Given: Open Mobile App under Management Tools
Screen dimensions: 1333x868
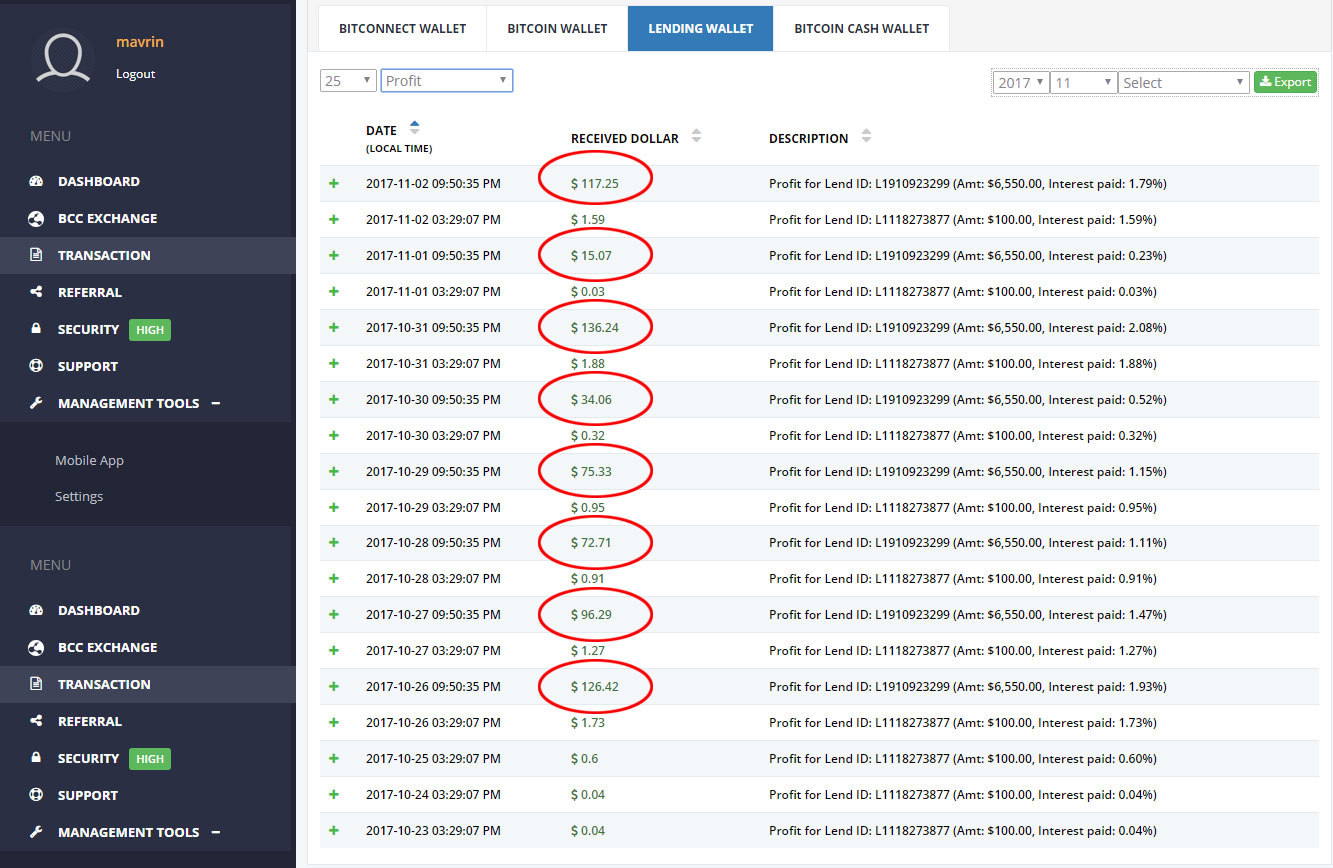Looking at the screenshot, I should [x=89, y=461].
